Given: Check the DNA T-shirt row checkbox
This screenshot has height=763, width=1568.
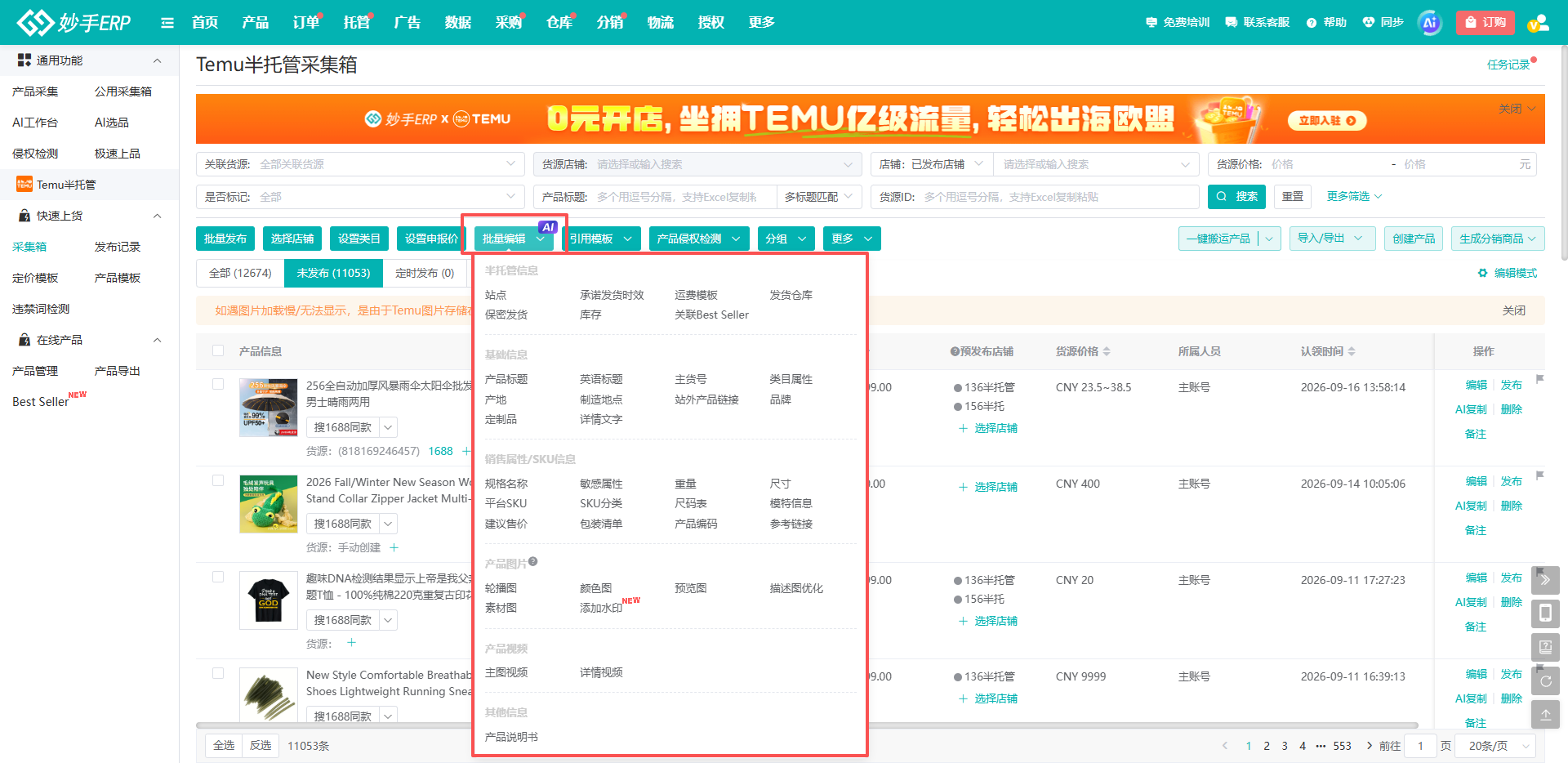Looking at the screenshot, I should [218, 577].
